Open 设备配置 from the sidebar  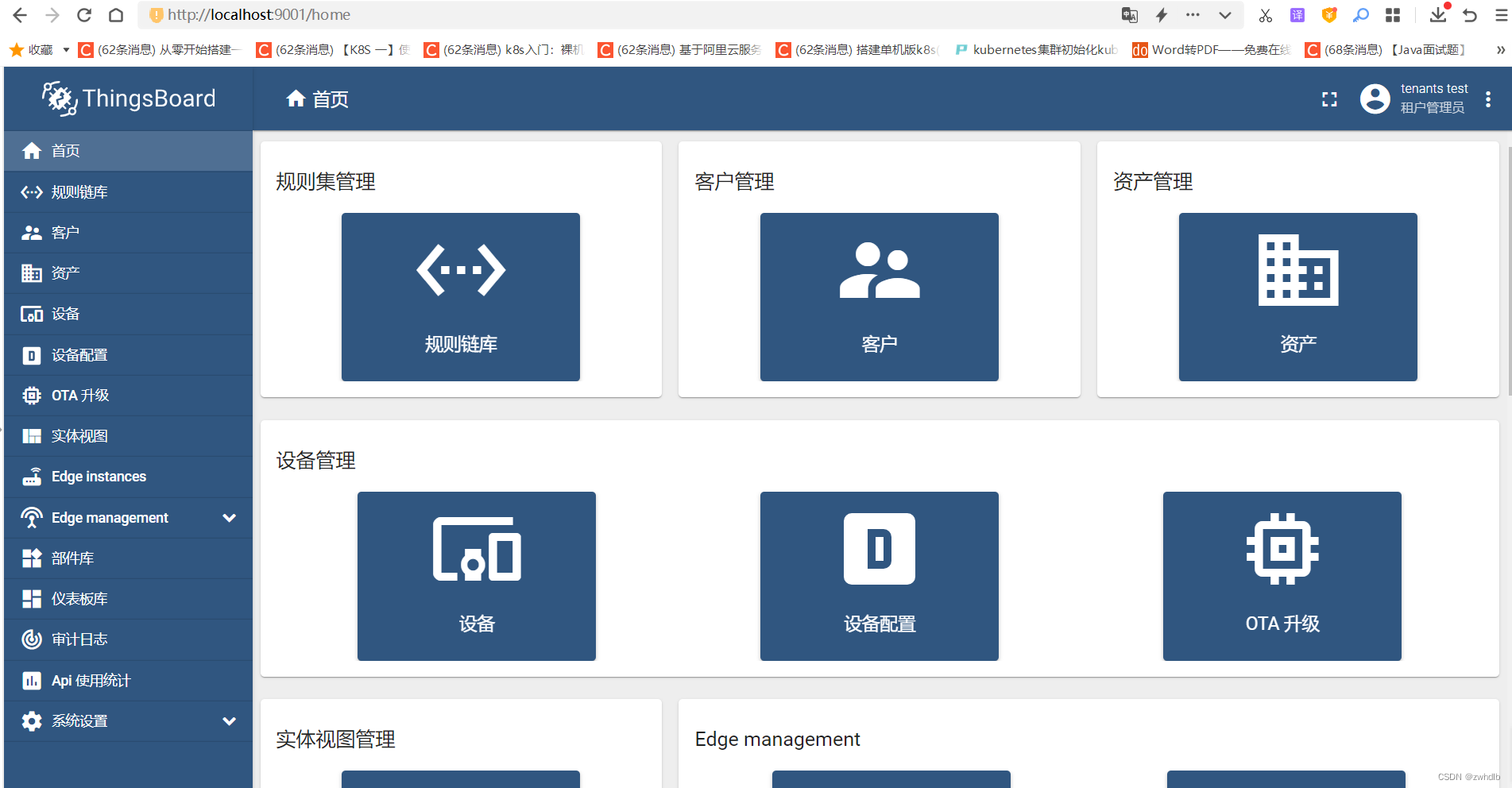[79, 354]
